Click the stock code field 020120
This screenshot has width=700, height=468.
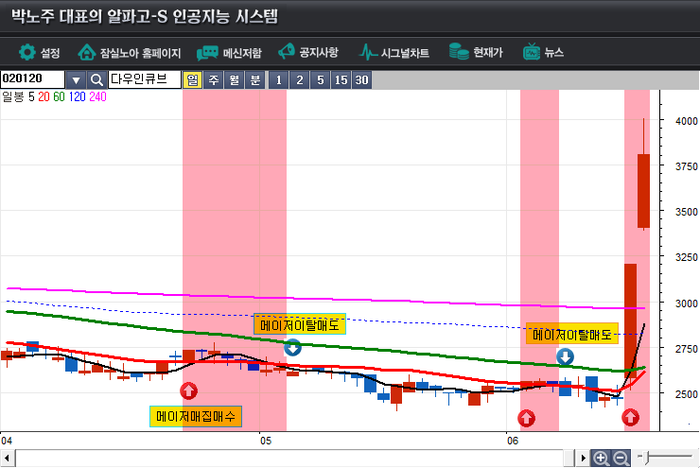pos(33,79)
